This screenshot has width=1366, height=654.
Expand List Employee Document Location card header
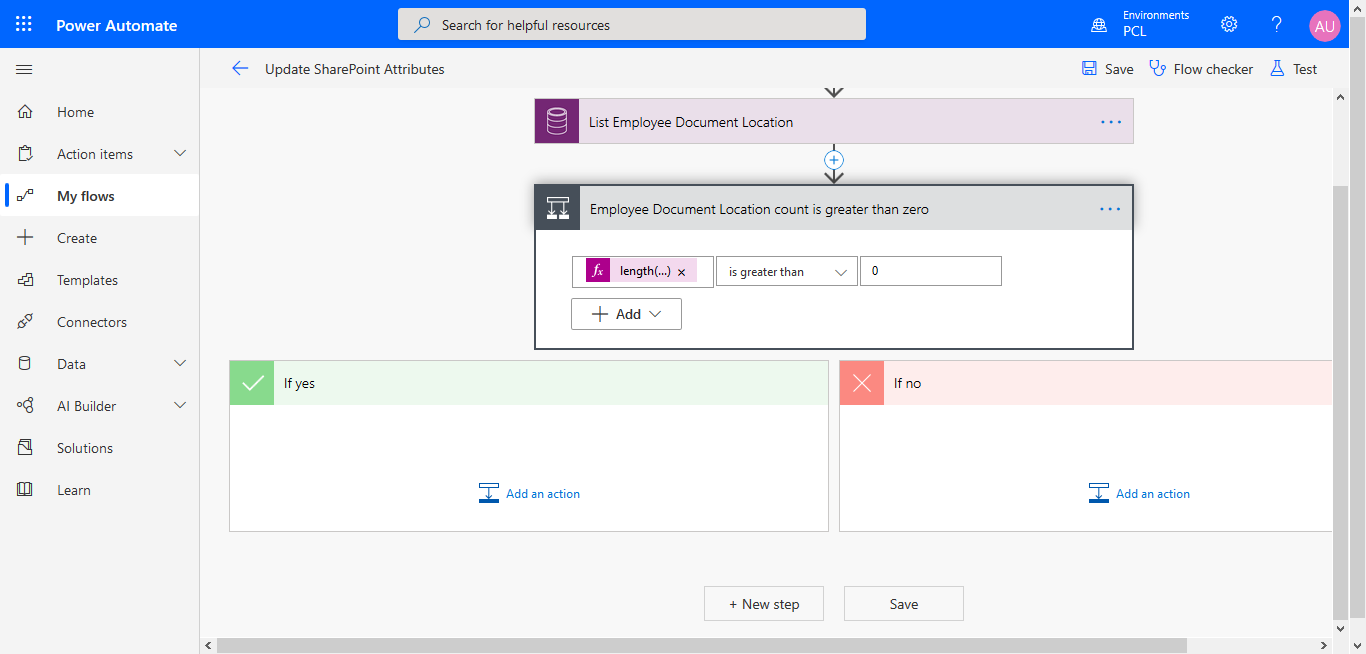pyautogui.click(x=834, y=121)
